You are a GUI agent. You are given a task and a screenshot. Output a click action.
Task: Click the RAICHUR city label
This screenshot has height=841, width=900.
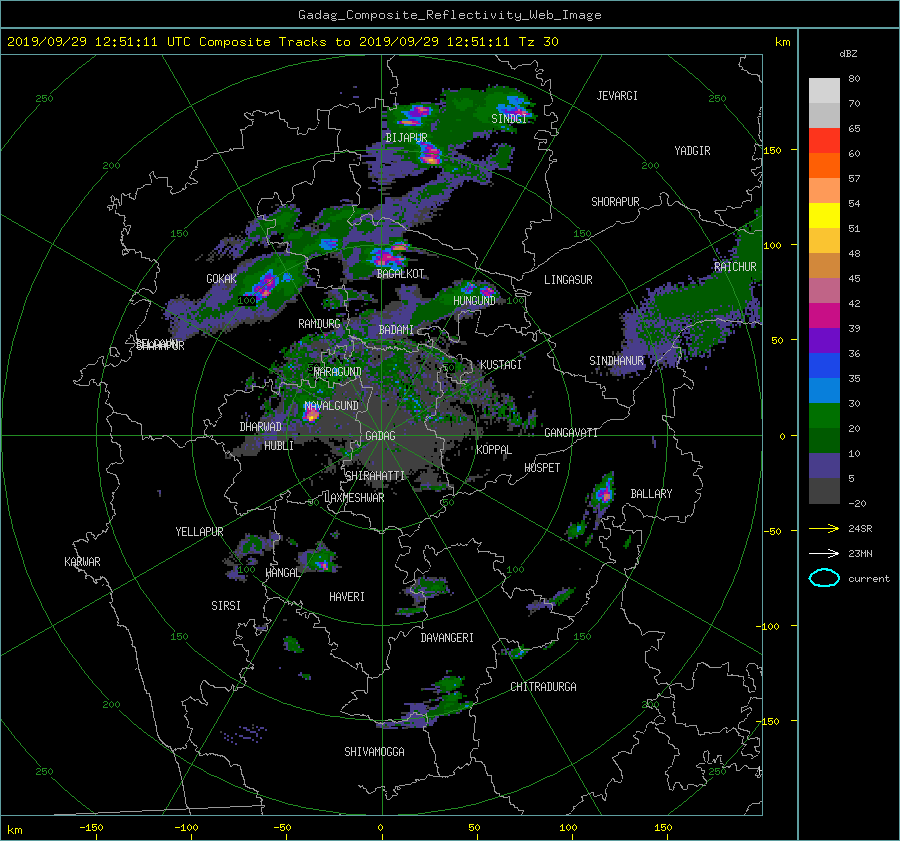click(x=735, y=267)
